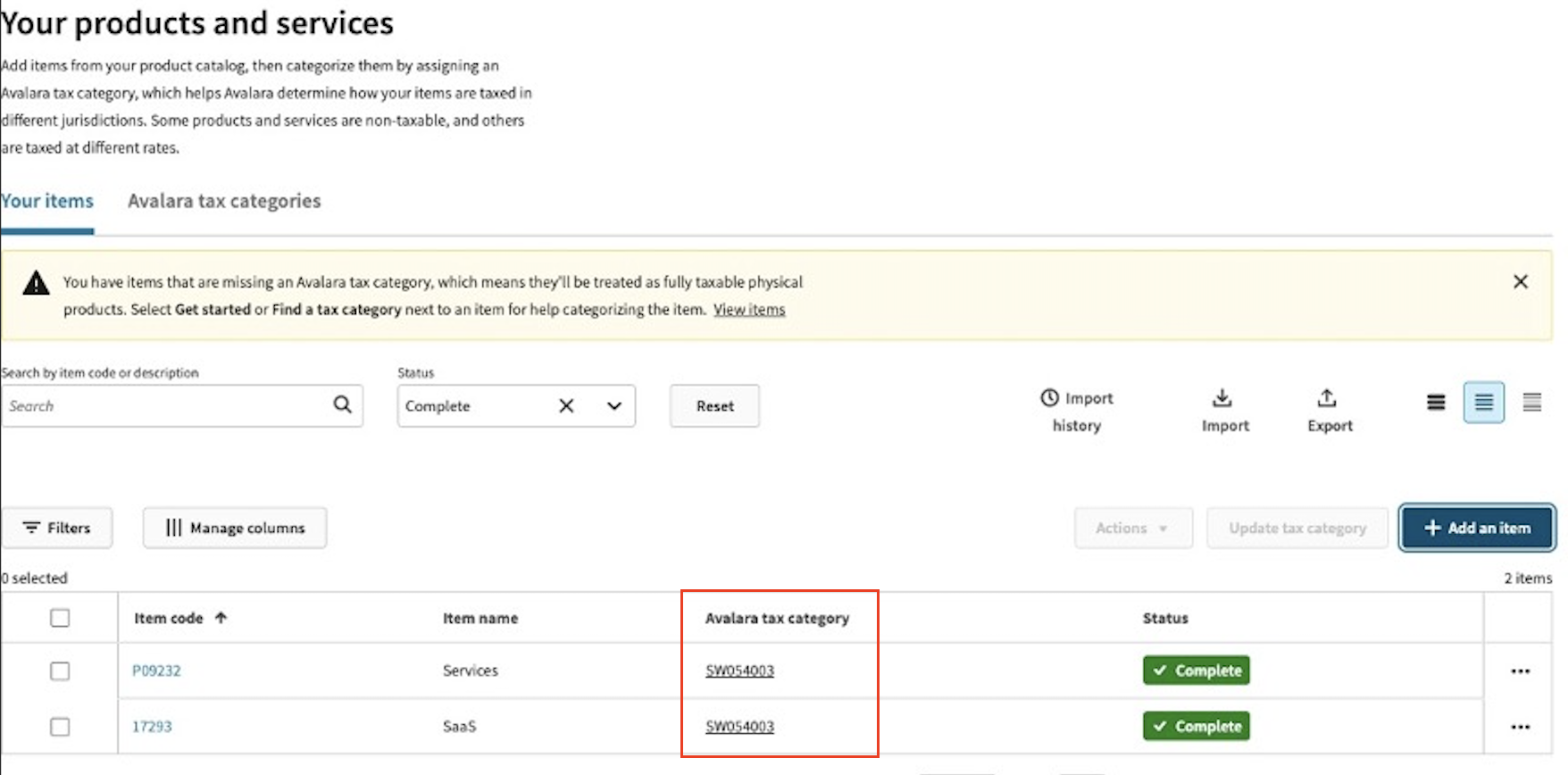1568x775 pixels.
Task: Select the medium row density view
Action: tap(1483, 403)
